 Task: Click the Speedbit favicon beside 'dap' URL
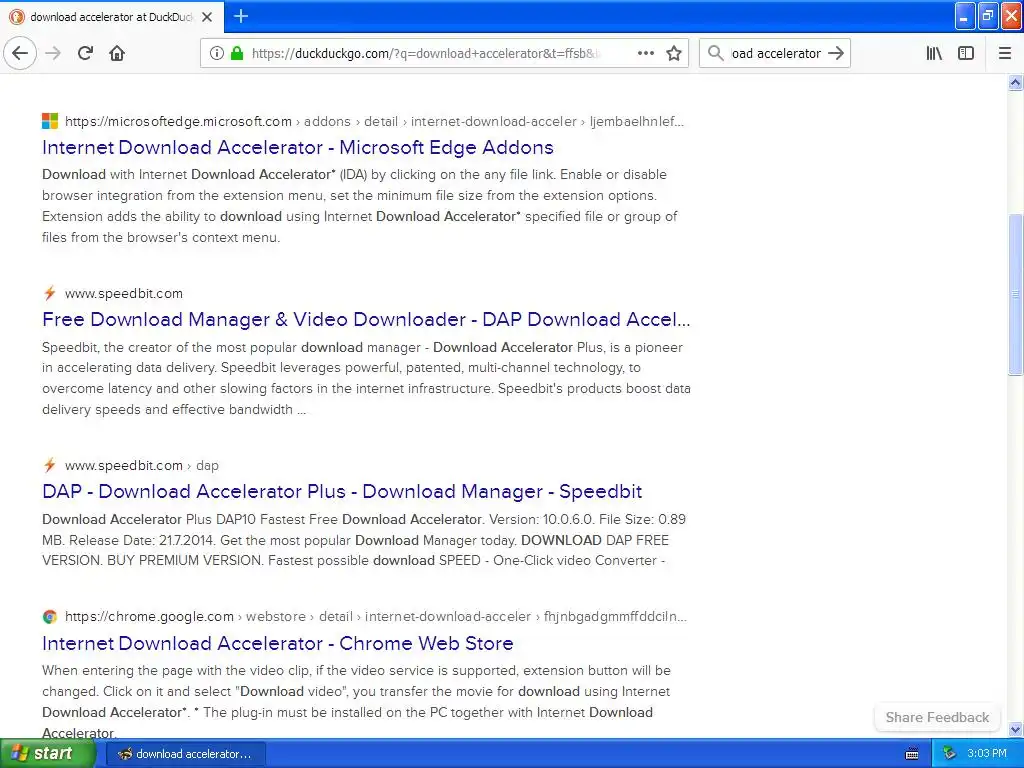50,465
